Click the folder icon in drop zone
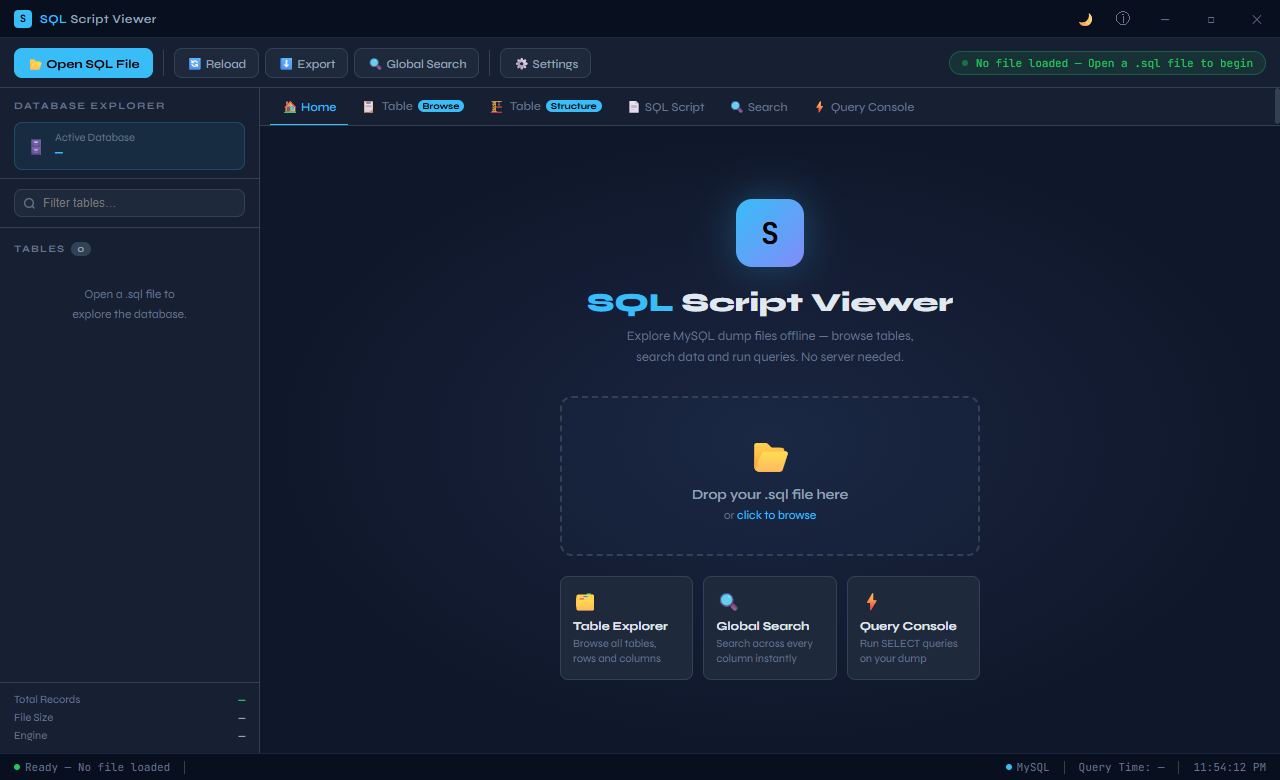The height and width of the screenshot is (780, 1280). click(x=770, y=457)
